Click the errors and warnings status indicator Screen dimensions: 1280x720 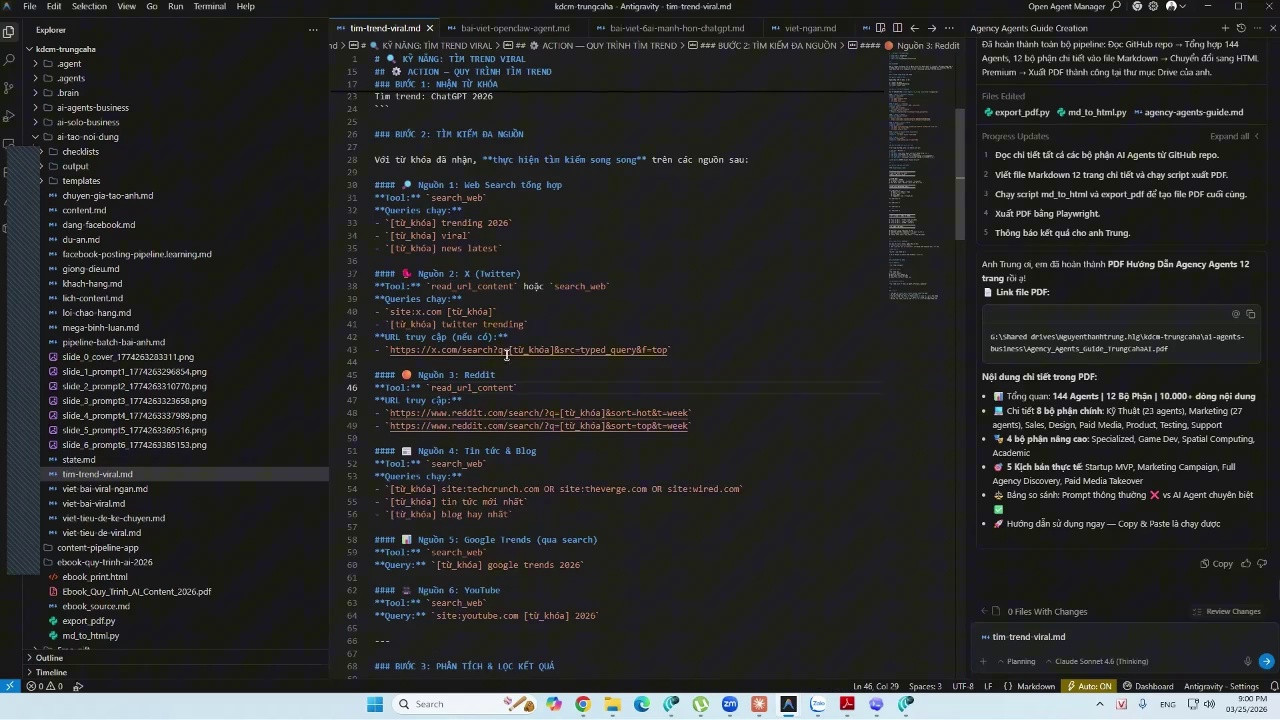45,687
